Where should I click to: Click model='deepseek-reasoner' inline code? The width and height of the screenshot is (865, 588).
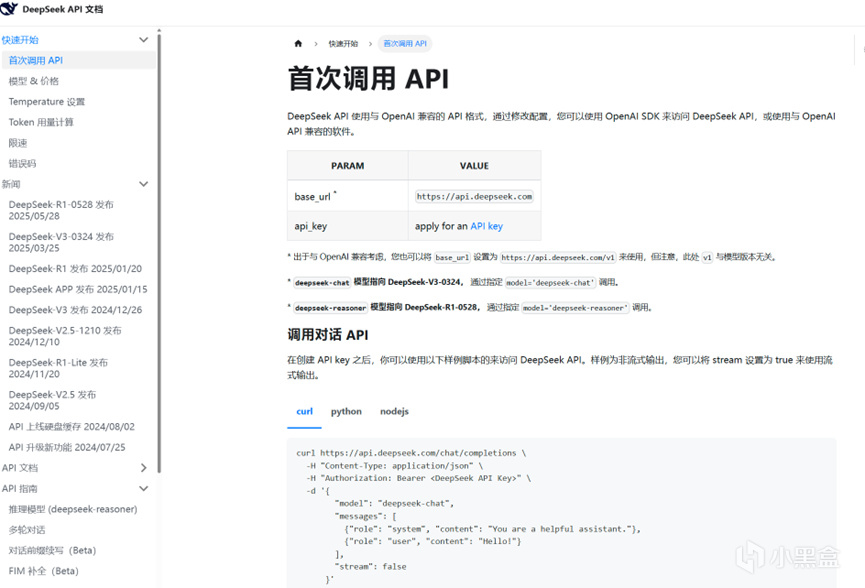click(x=575, y=308)
